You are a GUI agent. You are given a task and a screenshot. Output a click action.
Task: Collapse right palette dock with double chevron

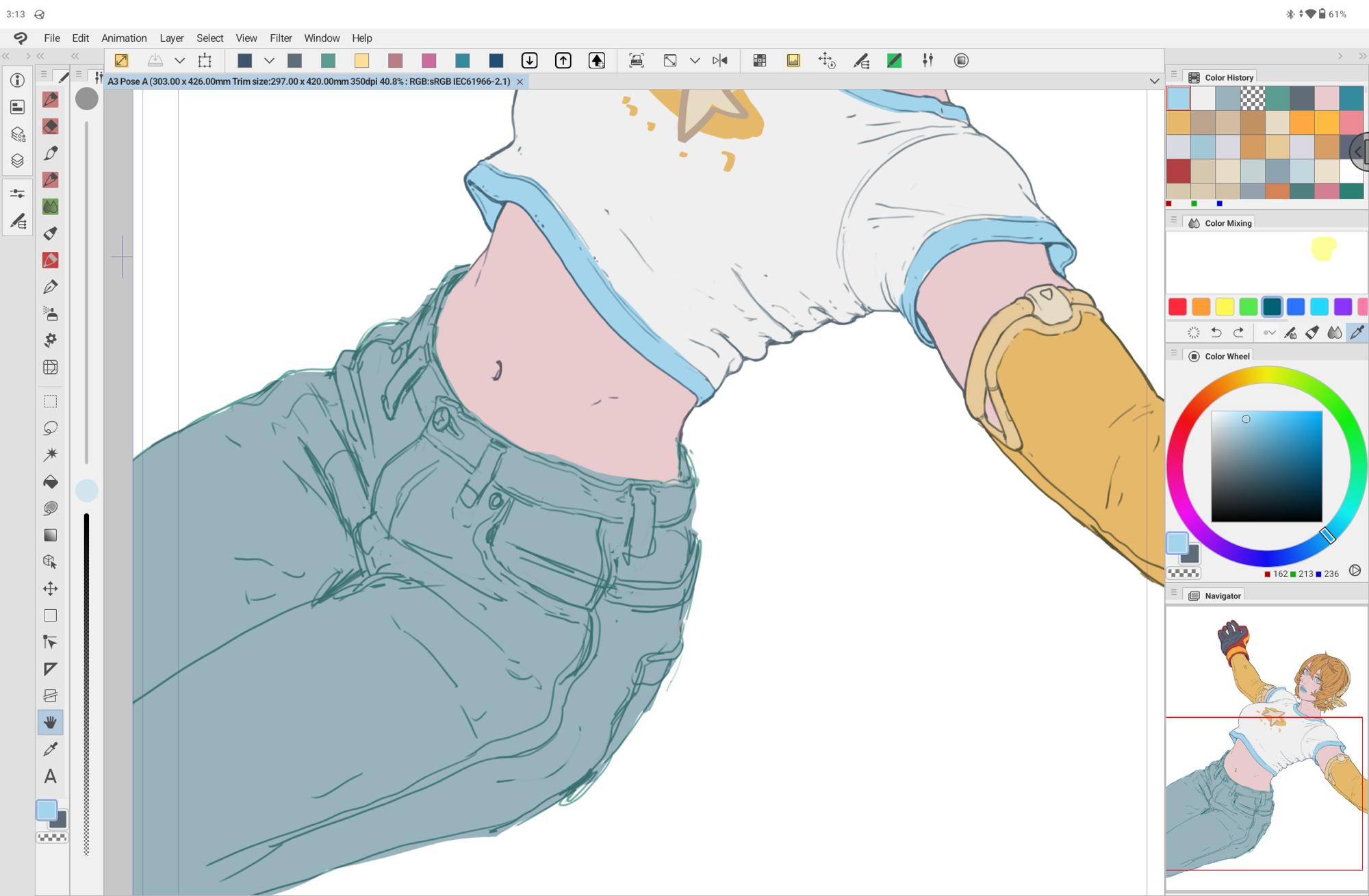(x=1362, y=56)
